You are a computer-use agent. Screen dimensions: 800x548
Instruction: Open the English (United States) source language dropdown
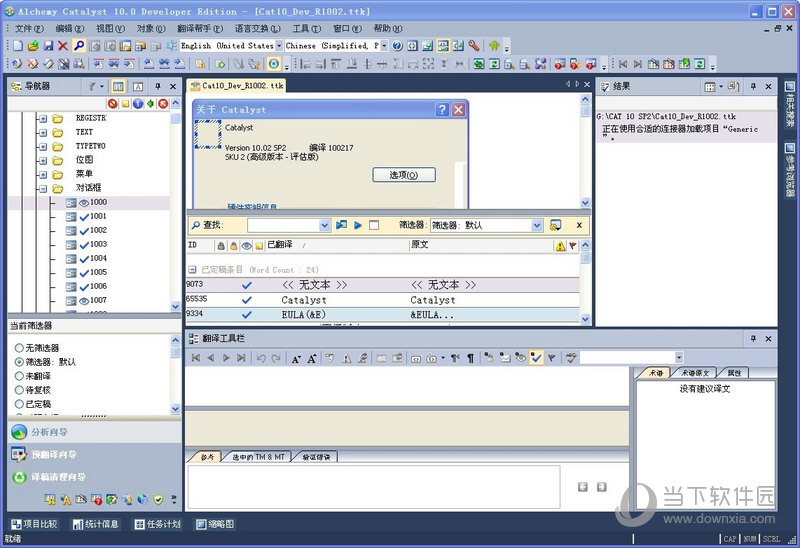pyautogui.click(x=279, y=46)
